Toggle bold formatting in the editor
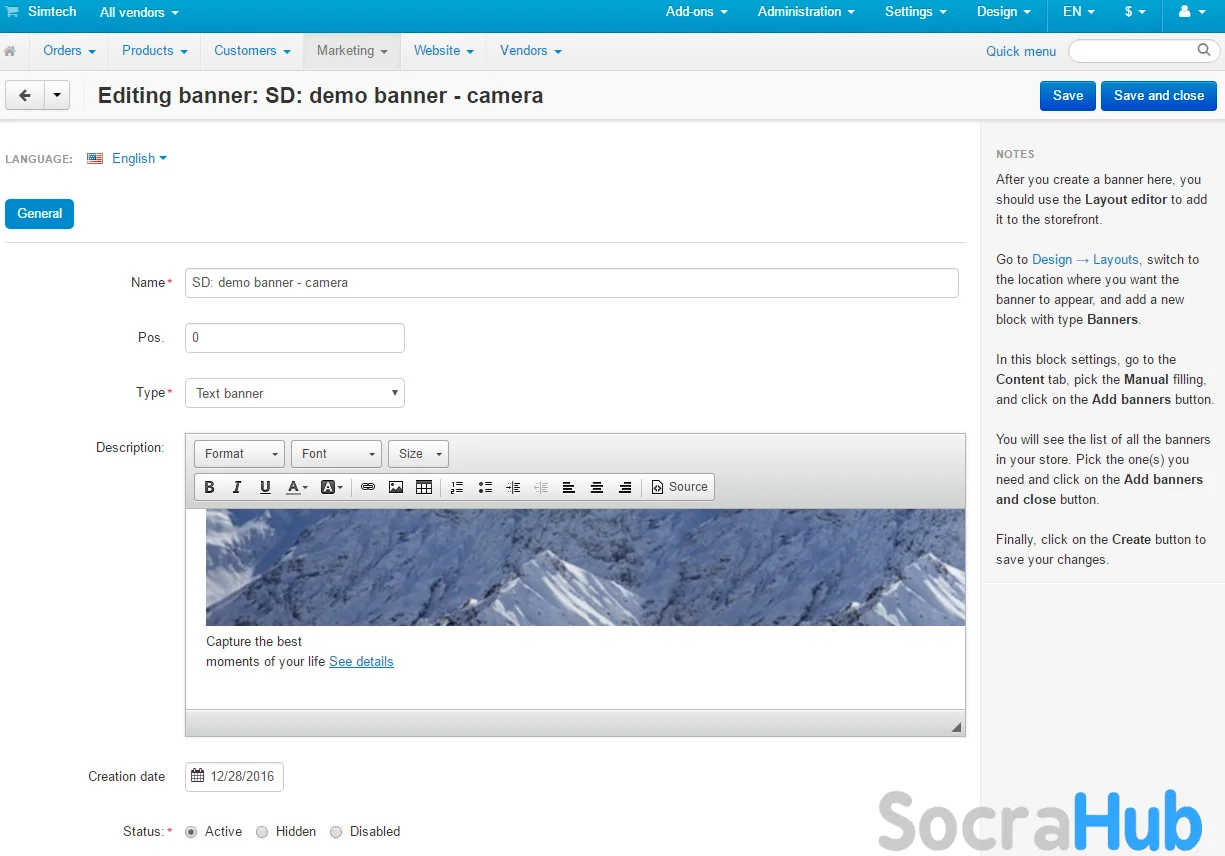 (209, 487)
